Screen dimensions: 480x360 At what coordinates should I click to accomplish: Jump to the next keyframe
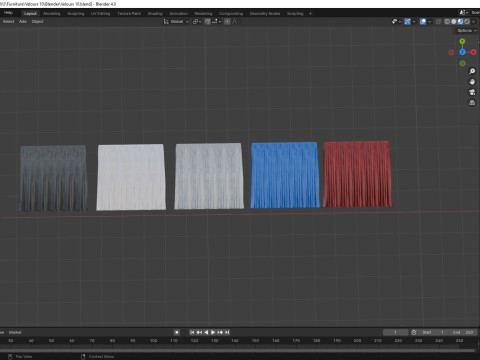click(220, 332)
